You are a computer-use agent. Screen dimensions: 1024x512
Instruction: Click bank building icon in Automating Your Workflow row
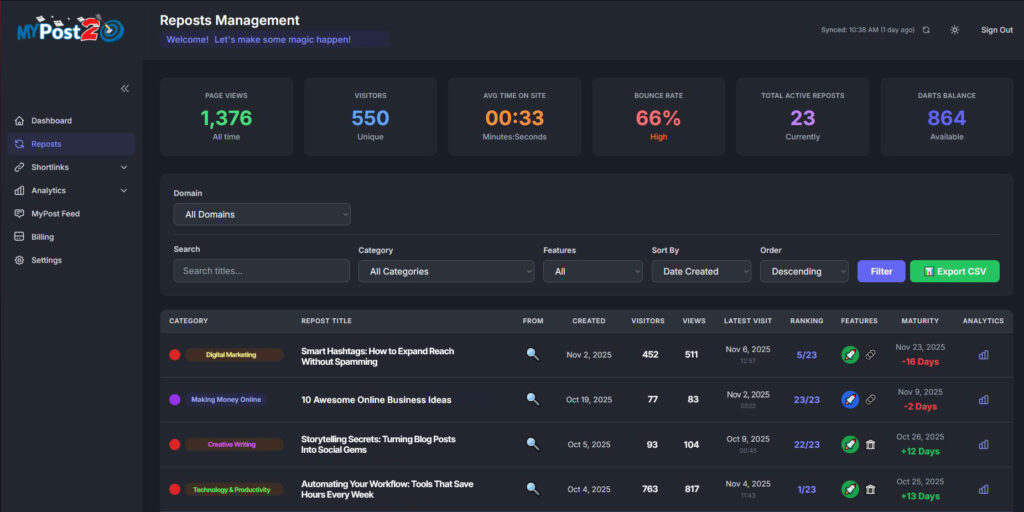(x=870, y=489)
